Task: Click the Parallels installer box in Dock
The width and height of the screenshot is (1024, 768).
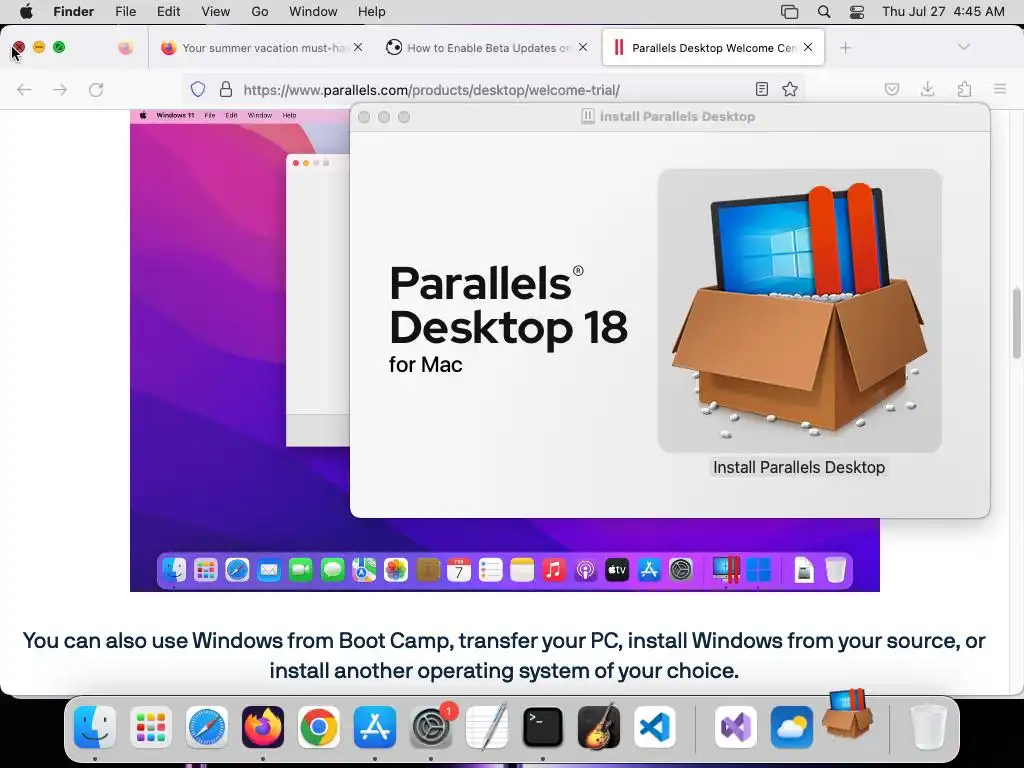Action: pyautogui.click(x=848, y=713)
